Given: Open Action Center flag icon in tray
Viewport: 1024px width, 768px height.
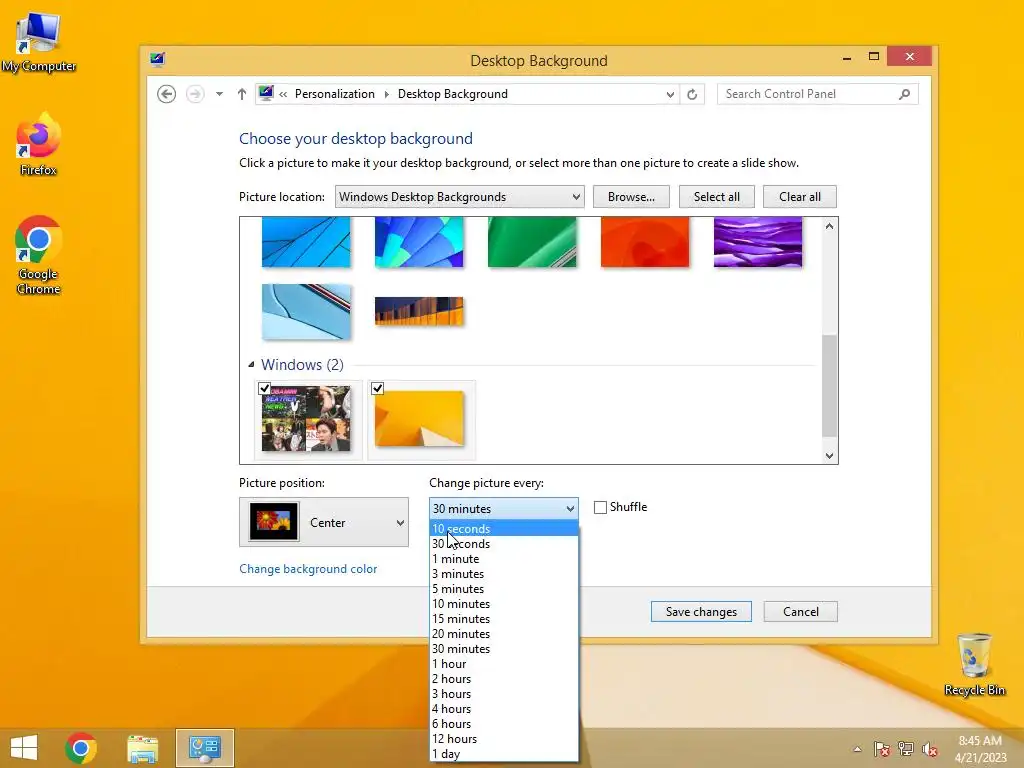Looking at the screenshot, I should pyautogui.click(x=881, y=749).
